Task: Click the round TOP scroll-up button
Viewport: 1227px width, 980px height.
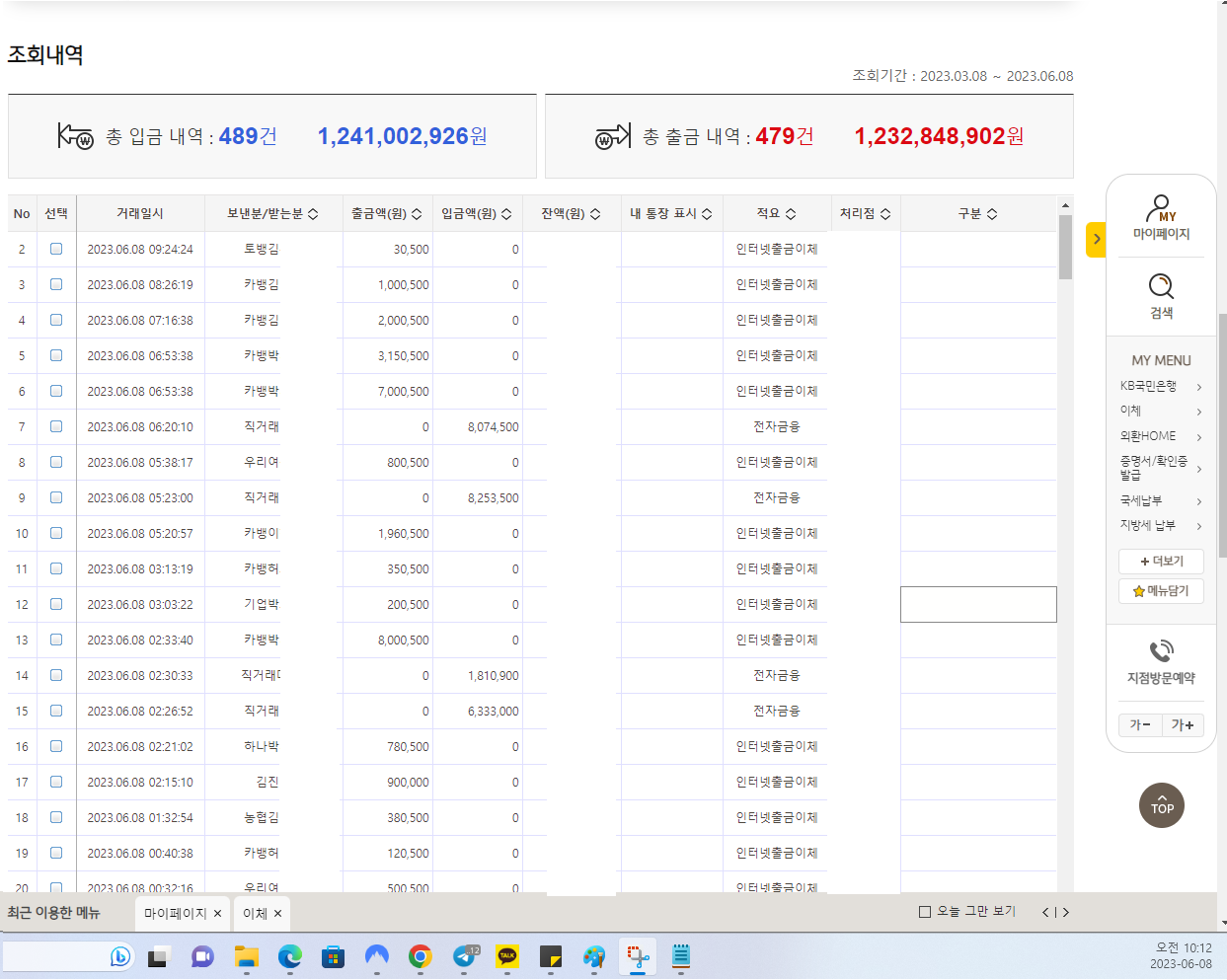Action: [x=1161, y=806]
